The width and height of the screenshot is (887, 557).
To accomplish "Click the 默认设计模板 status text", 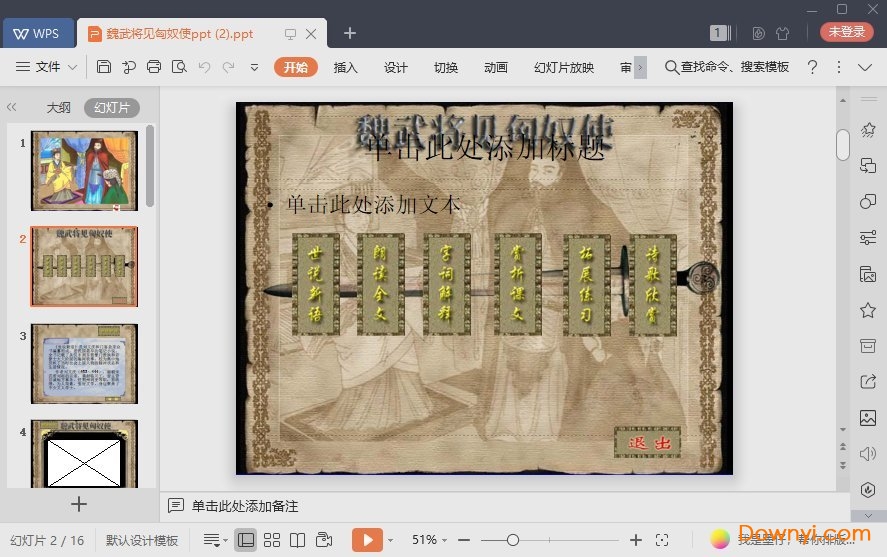I will 142,541.
